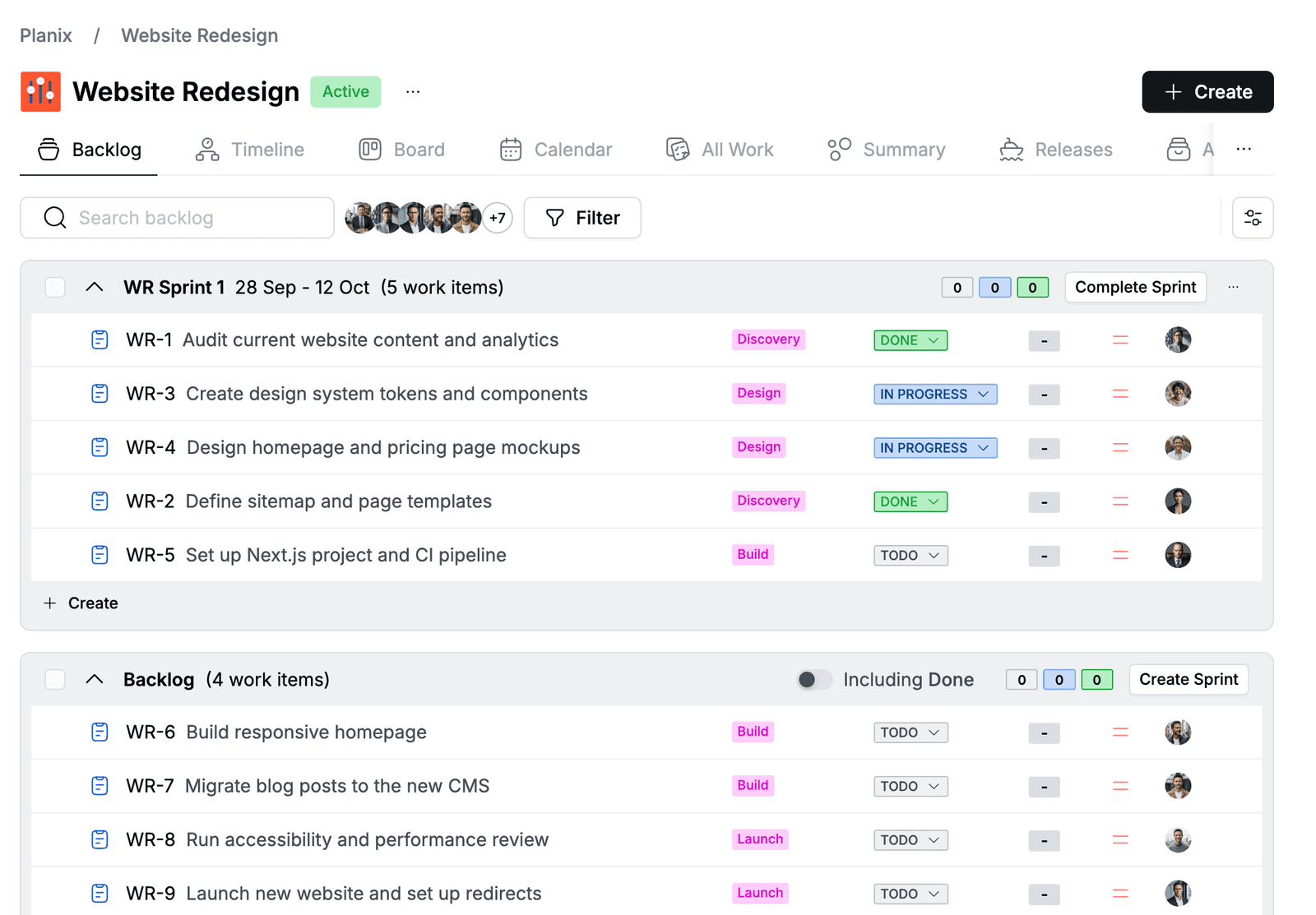Image resolution: width=1316 pixels, height=915 pixels.
Task: Open assignee avatar on WR-6 row
Action: click(1178, 732)
